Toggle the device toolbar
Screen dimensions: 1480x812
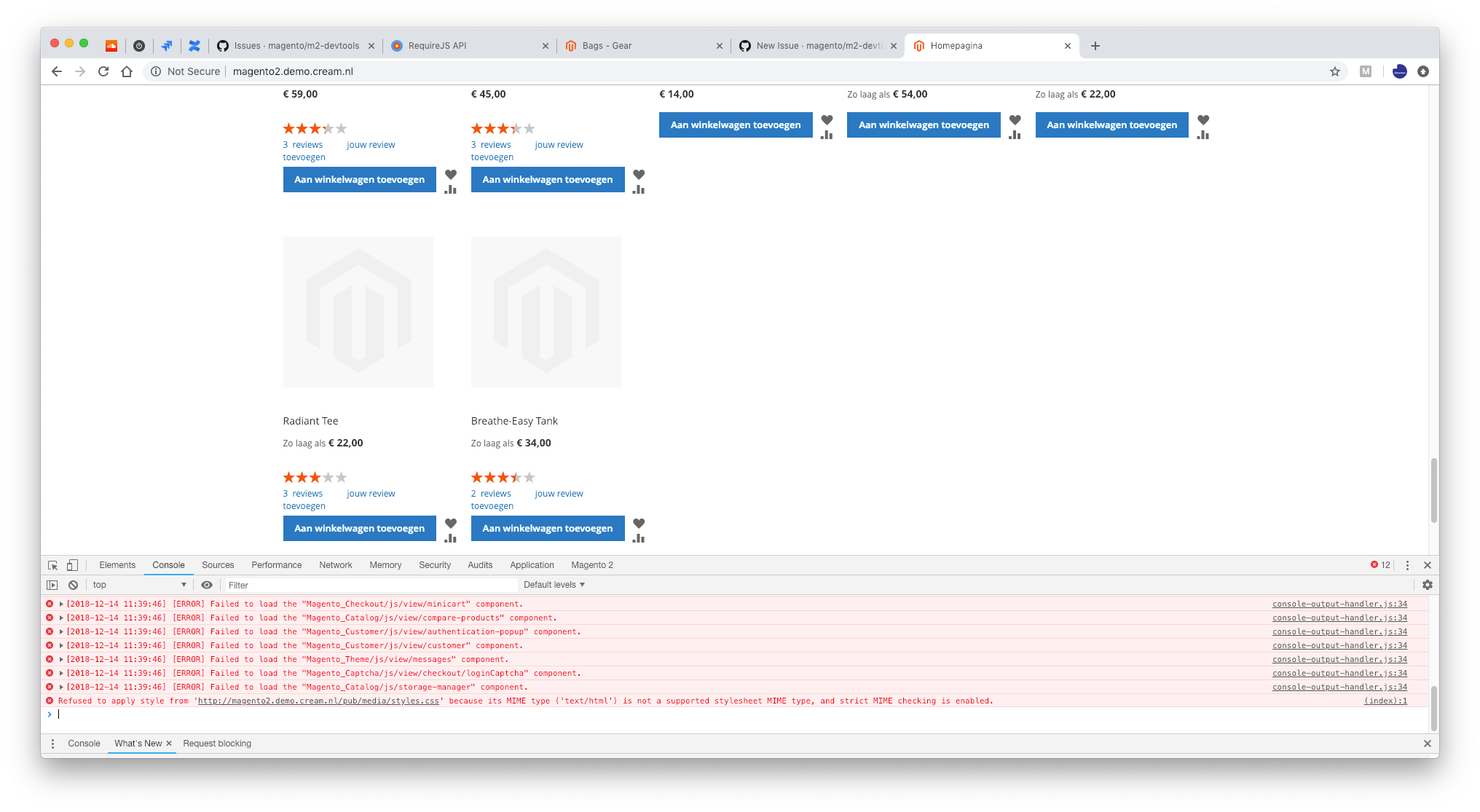71,564
